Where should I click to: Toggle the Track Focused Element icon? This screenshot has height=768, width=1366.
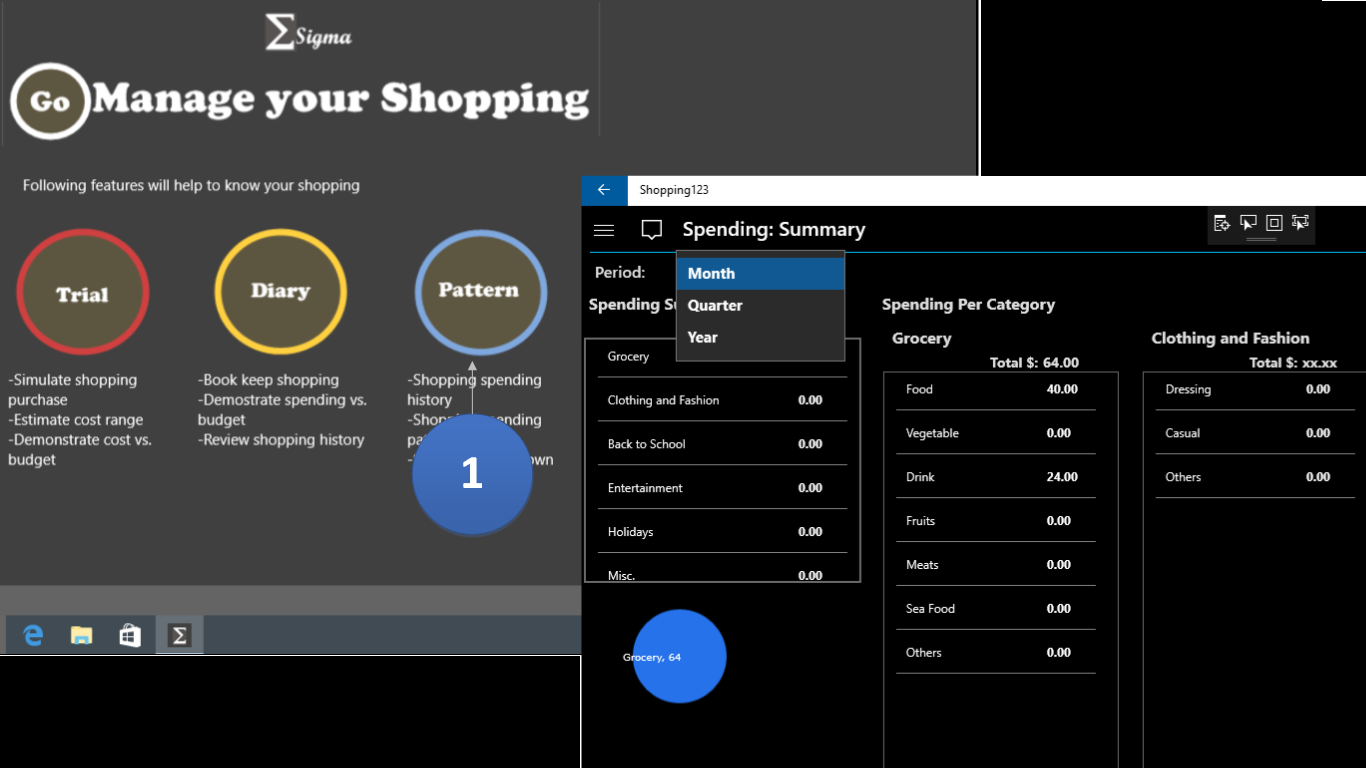(1300, 223)
